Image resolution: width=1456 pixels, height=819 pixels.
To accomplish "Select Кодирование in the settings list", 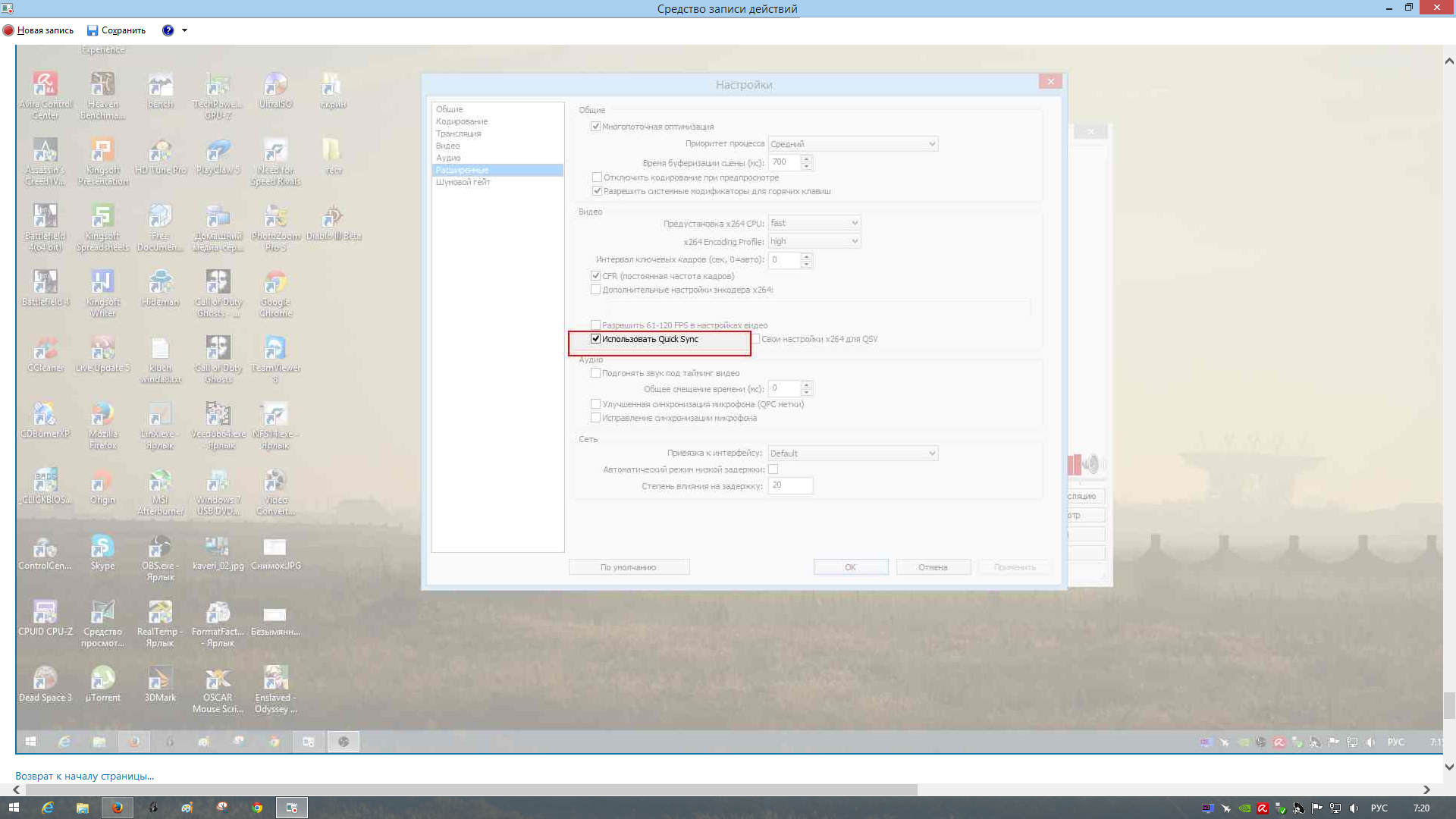I will pyautogui.click(x=462, y=121).
